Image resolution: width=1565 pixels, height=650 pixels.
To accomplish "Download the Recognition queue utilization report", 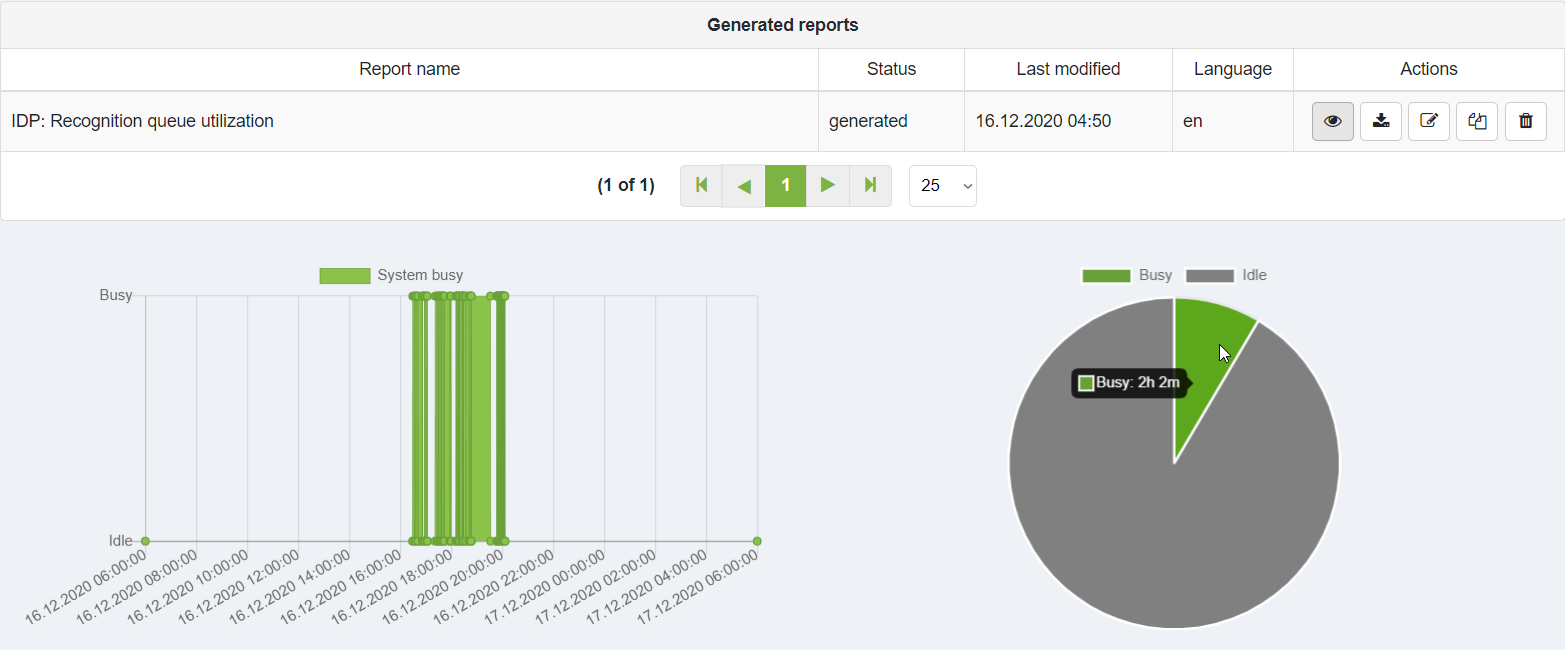I will (1380, 122).
